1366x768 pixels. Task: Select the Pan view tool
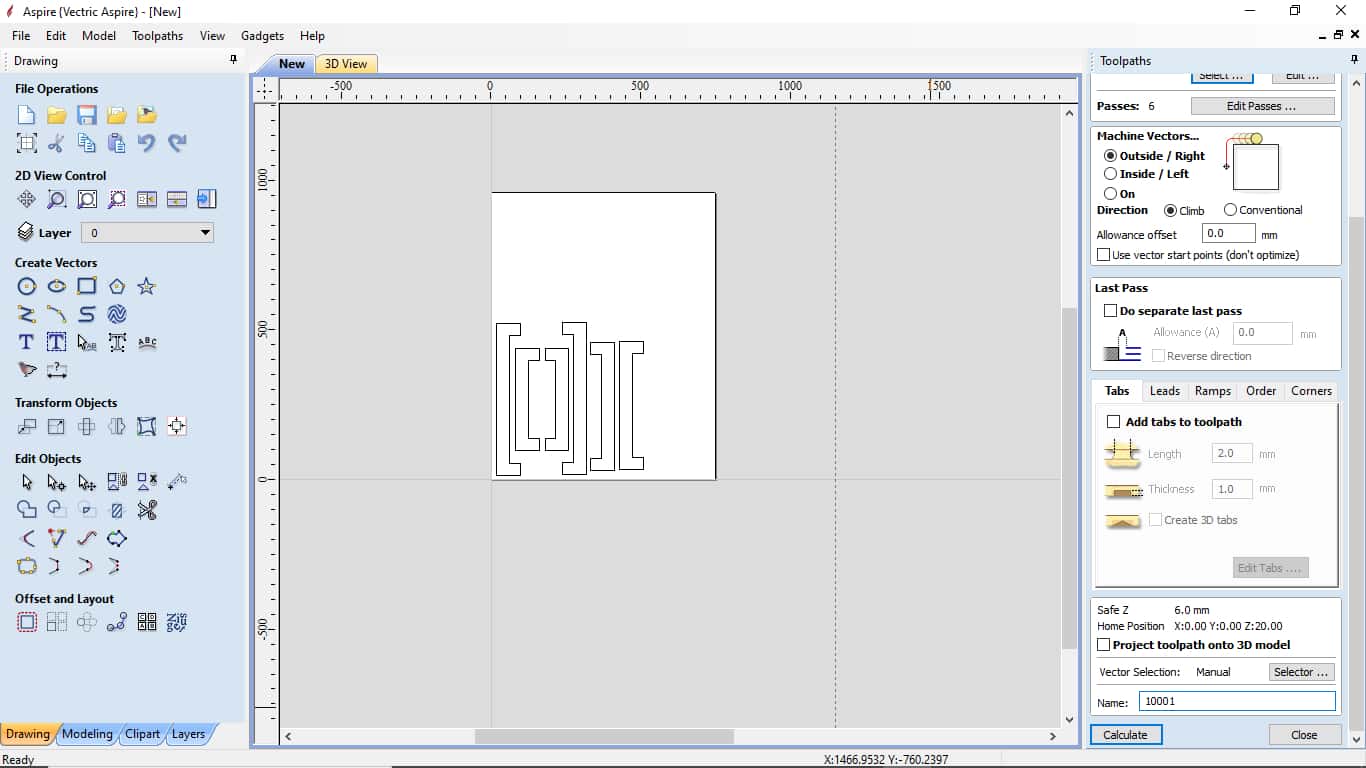27,199
